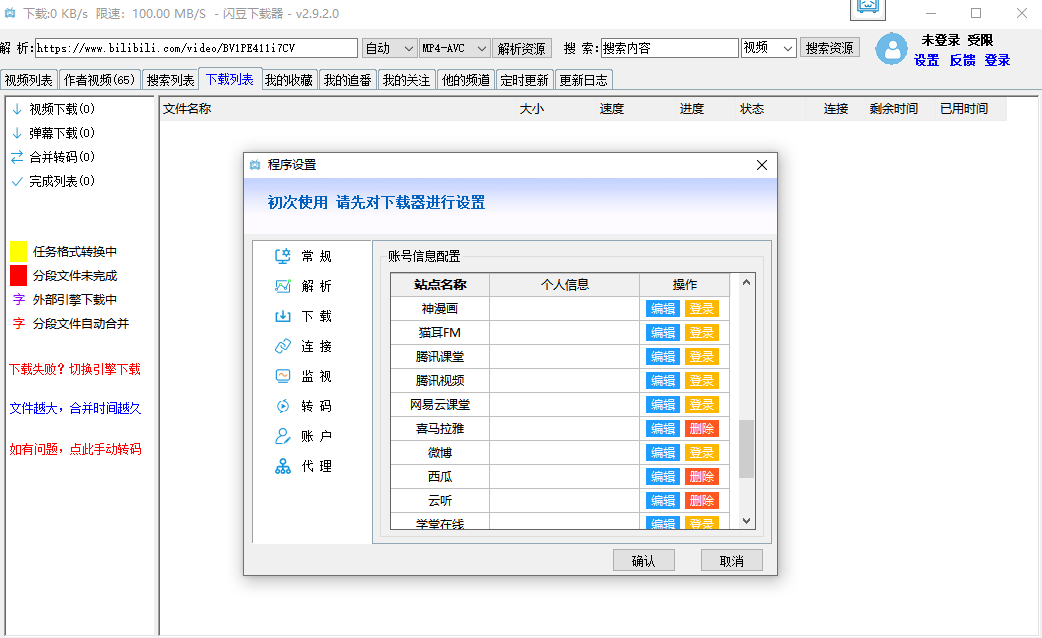Cancel settings with 取消 button
Screen dimensions: 1042x638
[732, 561]
